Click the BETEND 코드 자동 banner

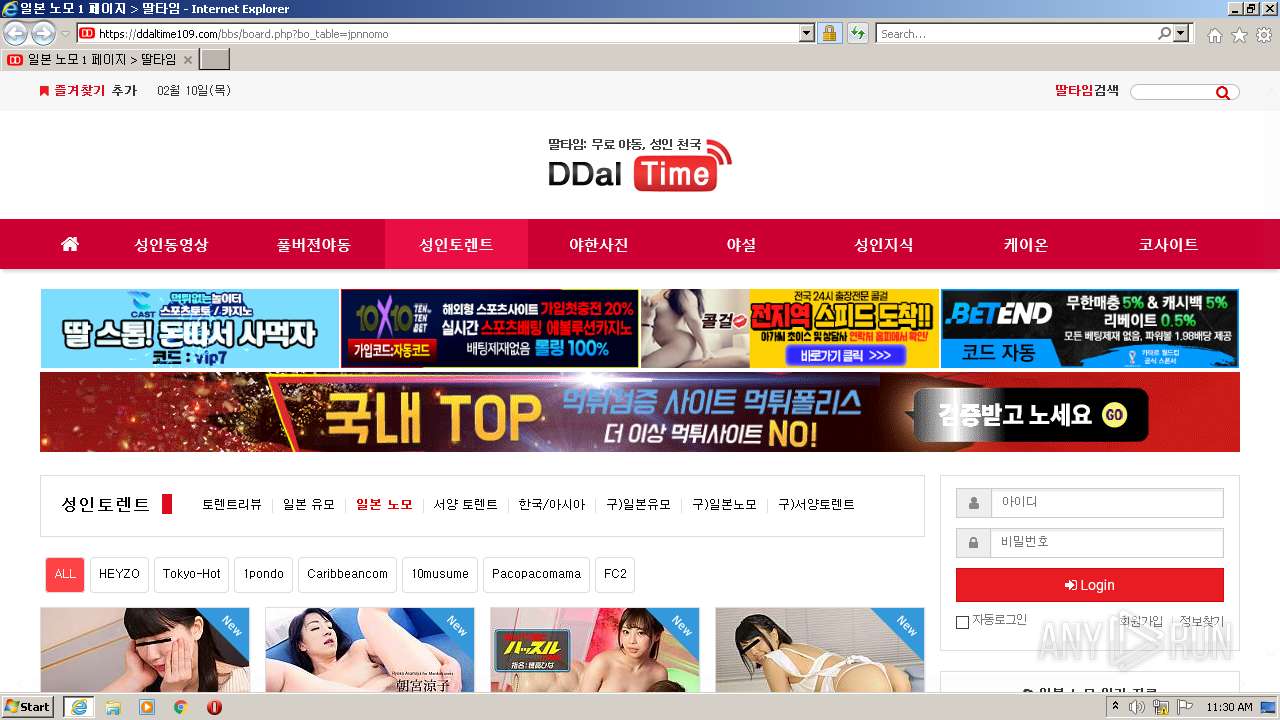[1090, 329]
